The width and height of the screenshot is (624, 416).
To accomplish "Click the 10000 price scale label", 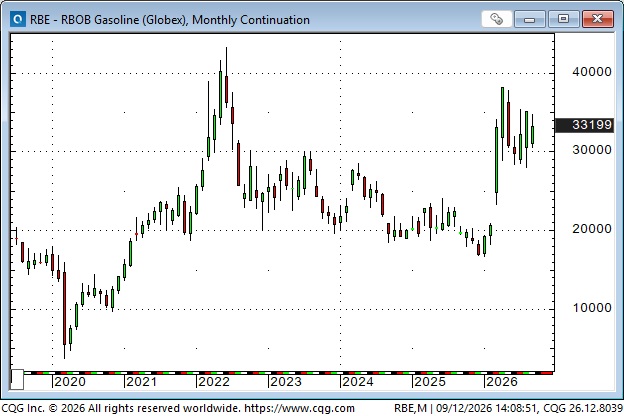I will coord(592,307).
